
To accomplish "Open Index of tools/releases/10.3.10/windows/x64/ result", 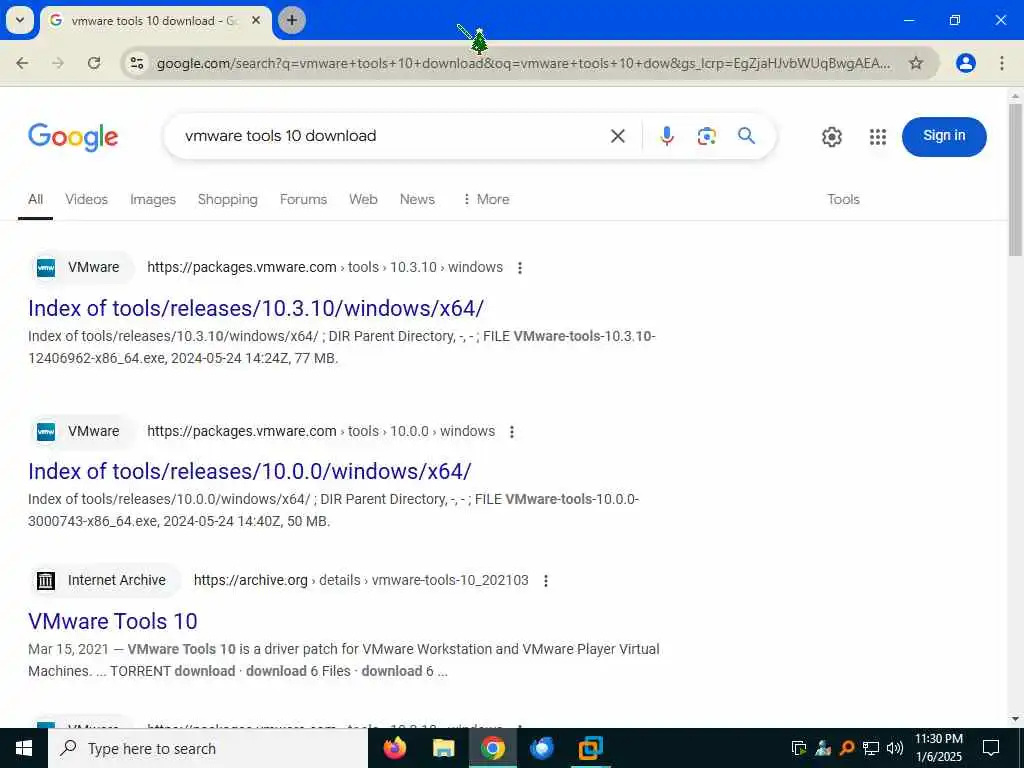I will [x=256, y=308].
